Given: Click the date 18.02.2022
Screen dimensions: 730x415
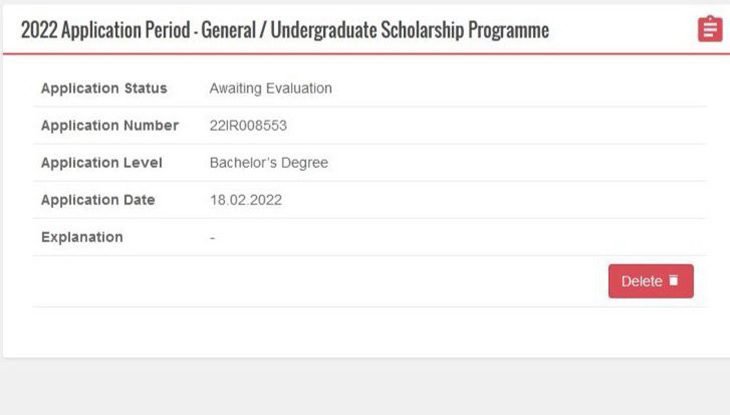Looking at the screenshot, I should click(245, 200).
